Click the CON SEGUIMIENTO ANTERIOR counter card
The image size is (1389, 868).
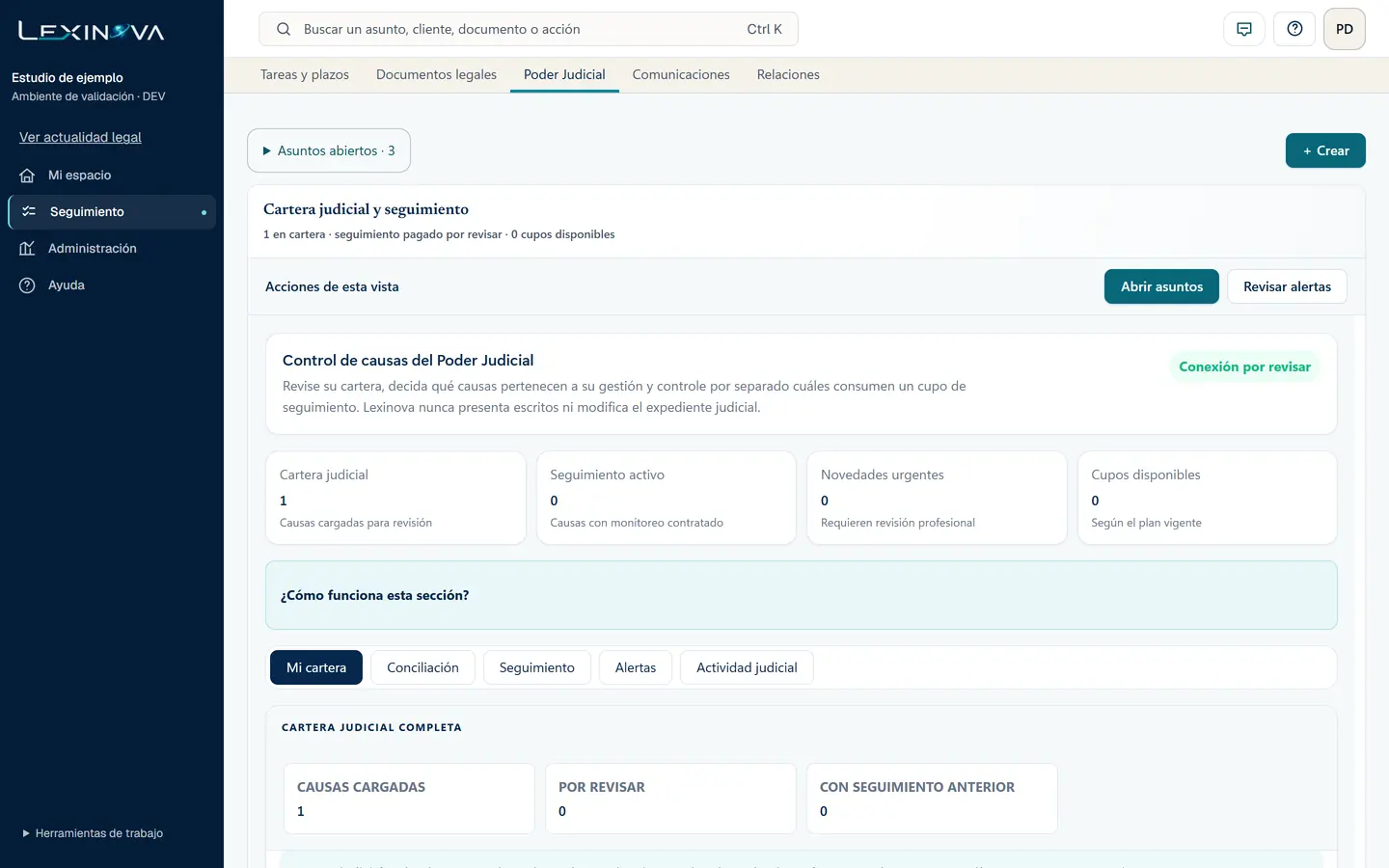[x=932, y=799]
